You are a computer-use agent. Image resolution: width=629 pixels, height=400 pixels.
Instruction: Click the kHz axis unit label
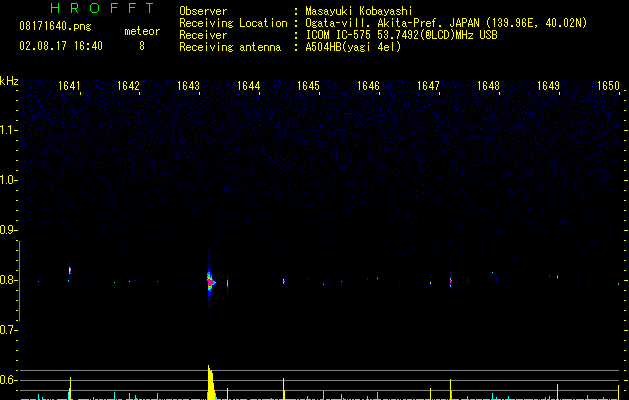tap(9, 81)
